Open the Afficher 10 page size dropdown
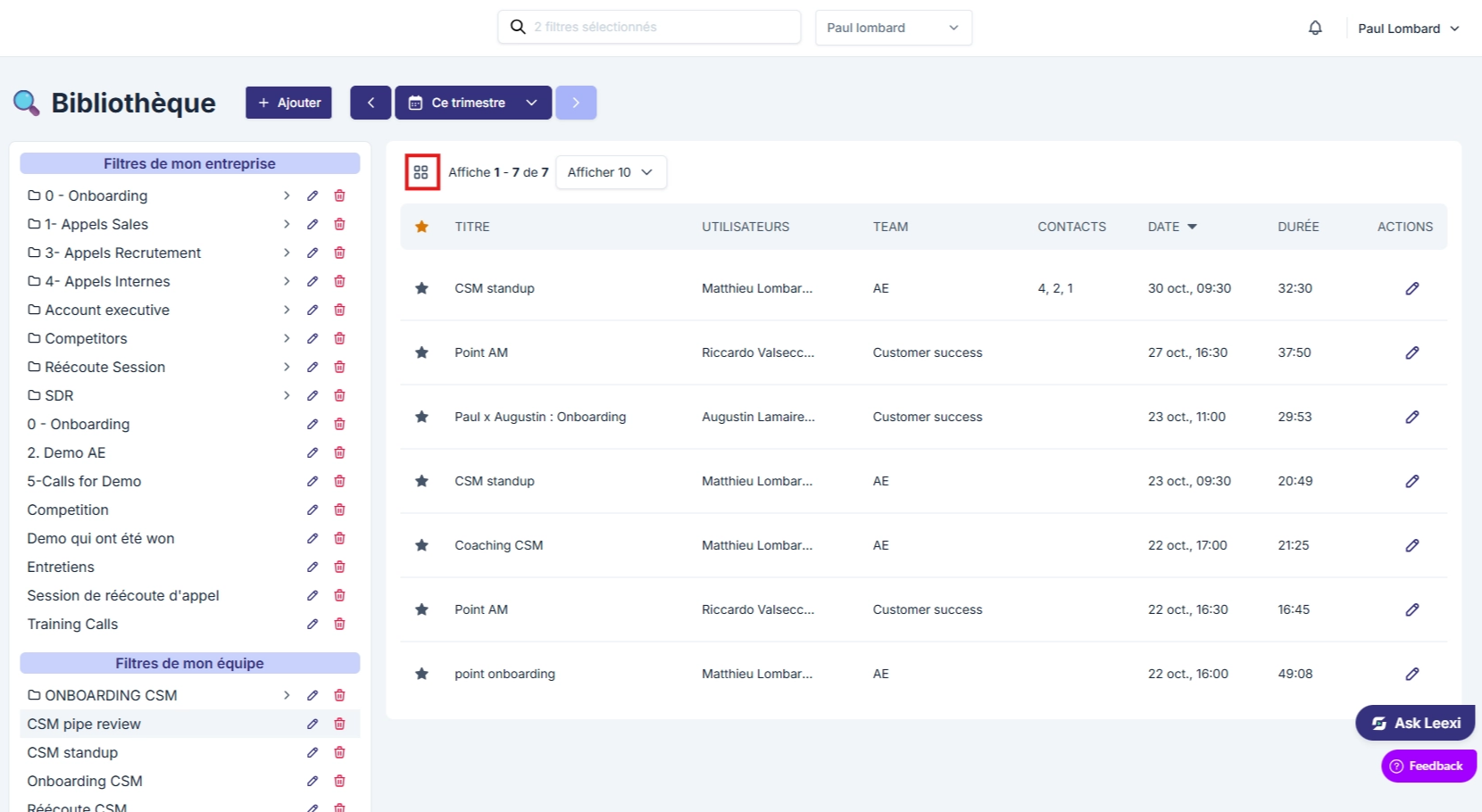 611,172
